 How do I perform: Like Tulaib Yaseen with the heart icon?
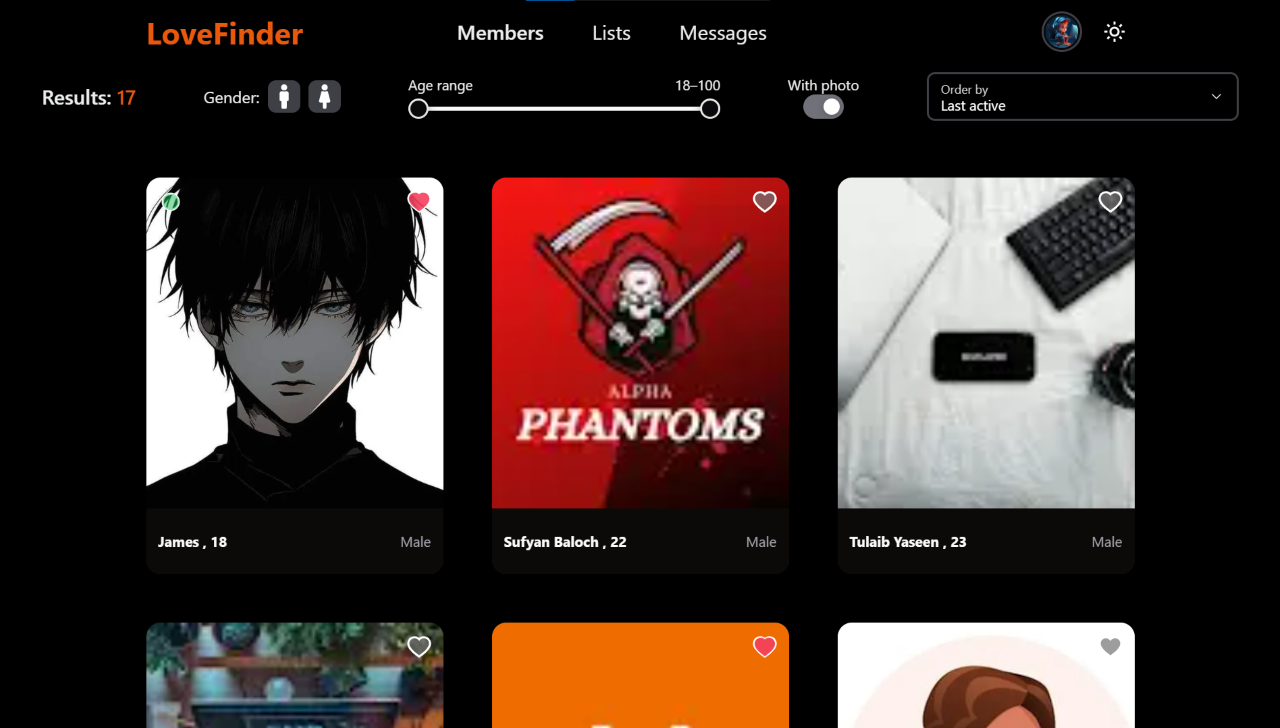point(1110,202)
